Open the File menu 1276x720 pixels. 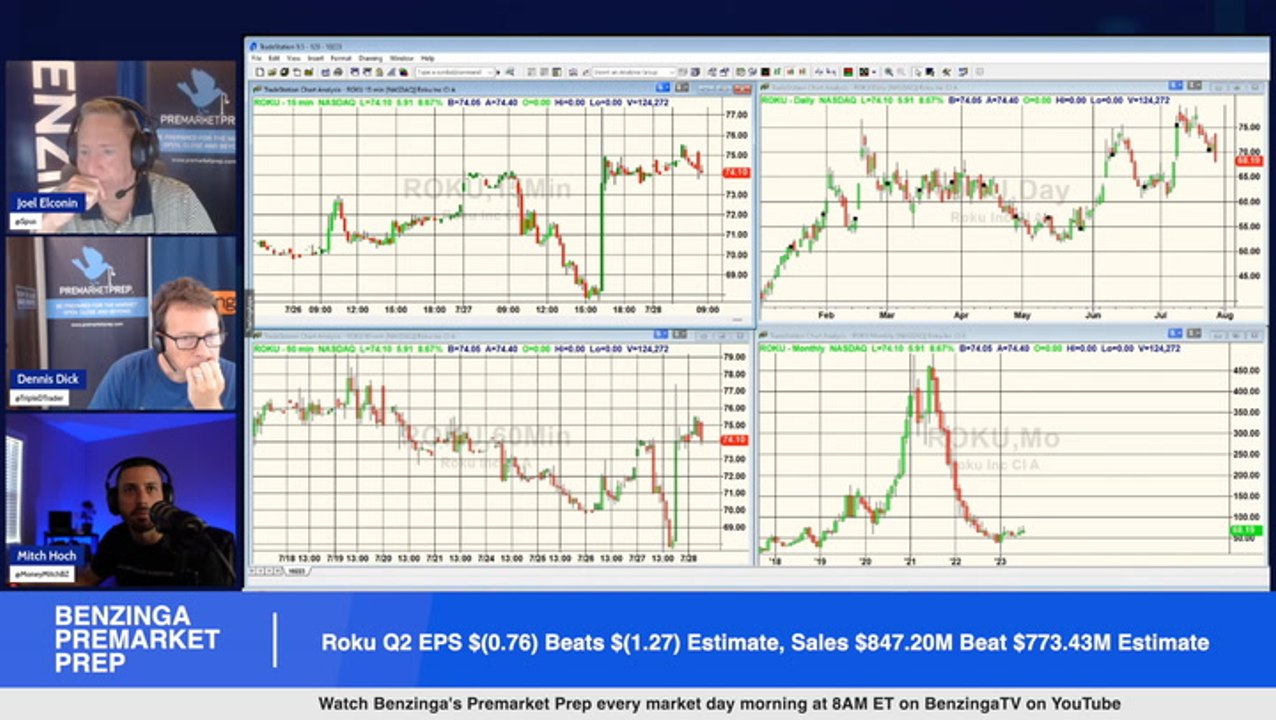[256, 58]
